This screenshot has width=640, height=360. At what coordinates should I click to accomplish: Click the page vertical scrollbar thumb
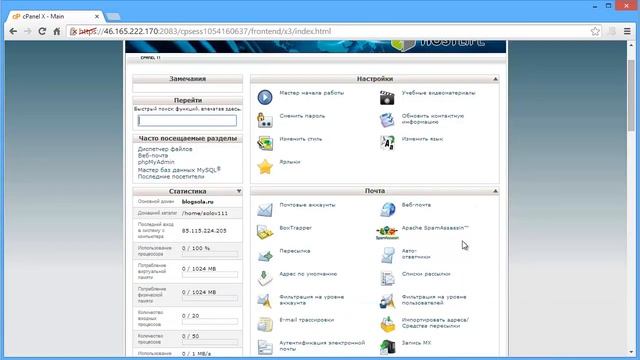[631, 96]
